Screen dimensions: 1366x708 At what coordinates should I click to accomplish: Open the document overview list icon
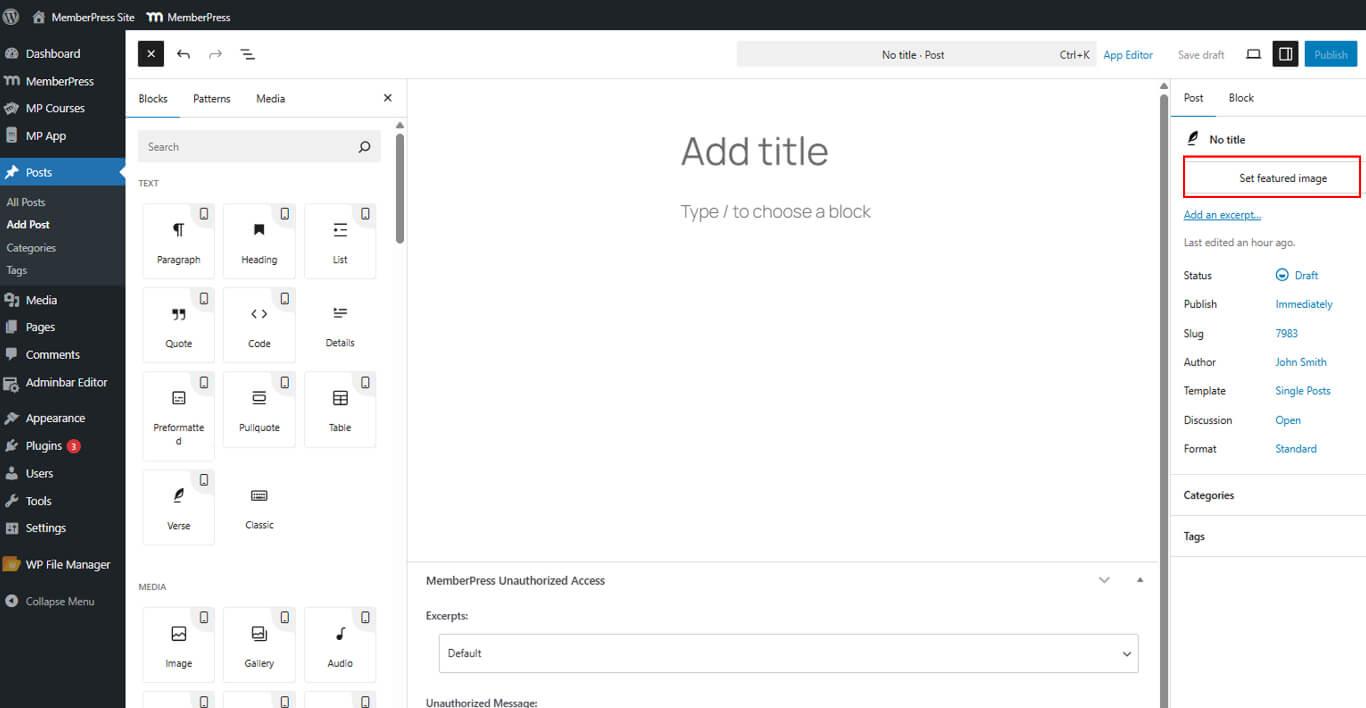[247, 54]
